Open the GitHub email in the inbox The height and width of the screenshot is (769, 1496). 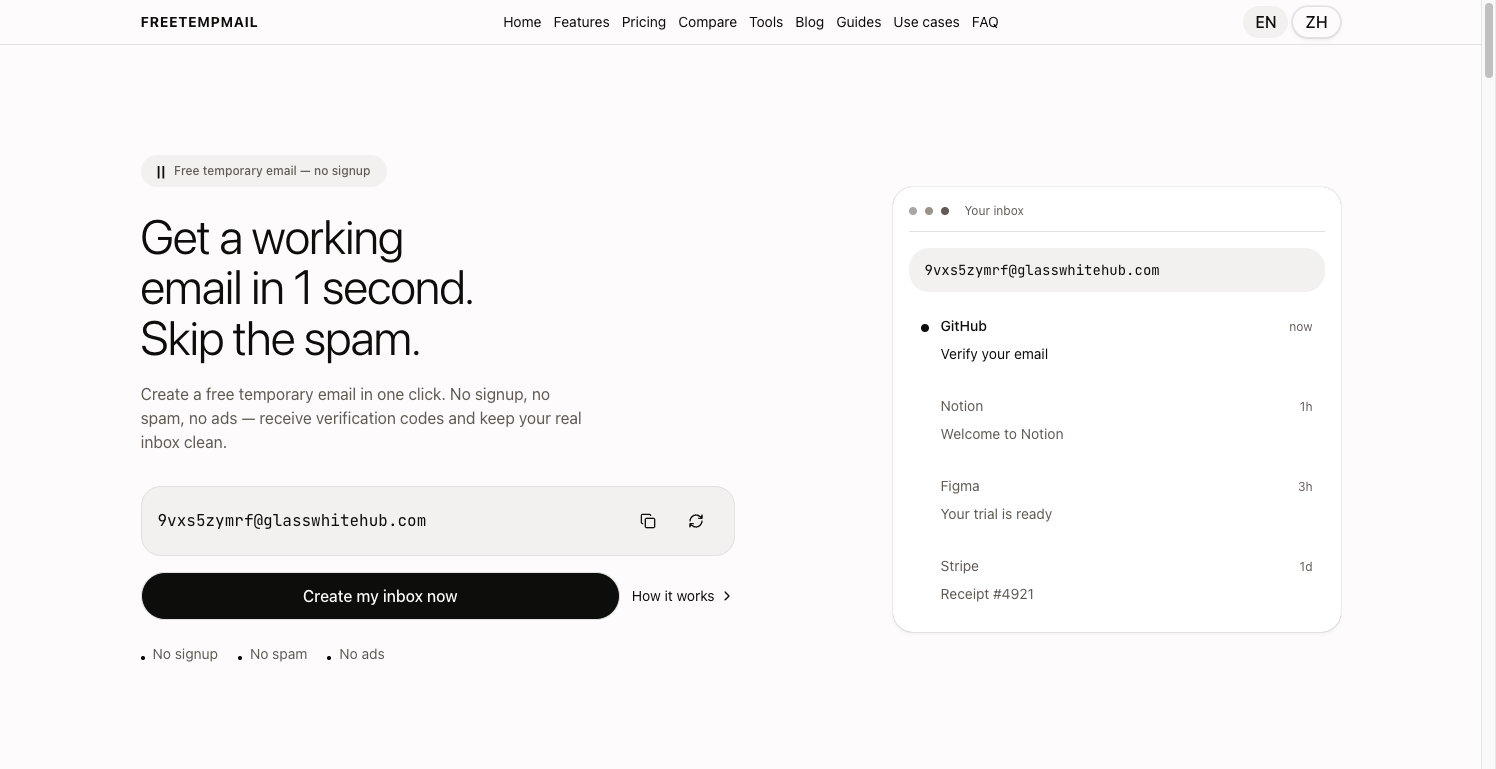[x=1117, y=340]
